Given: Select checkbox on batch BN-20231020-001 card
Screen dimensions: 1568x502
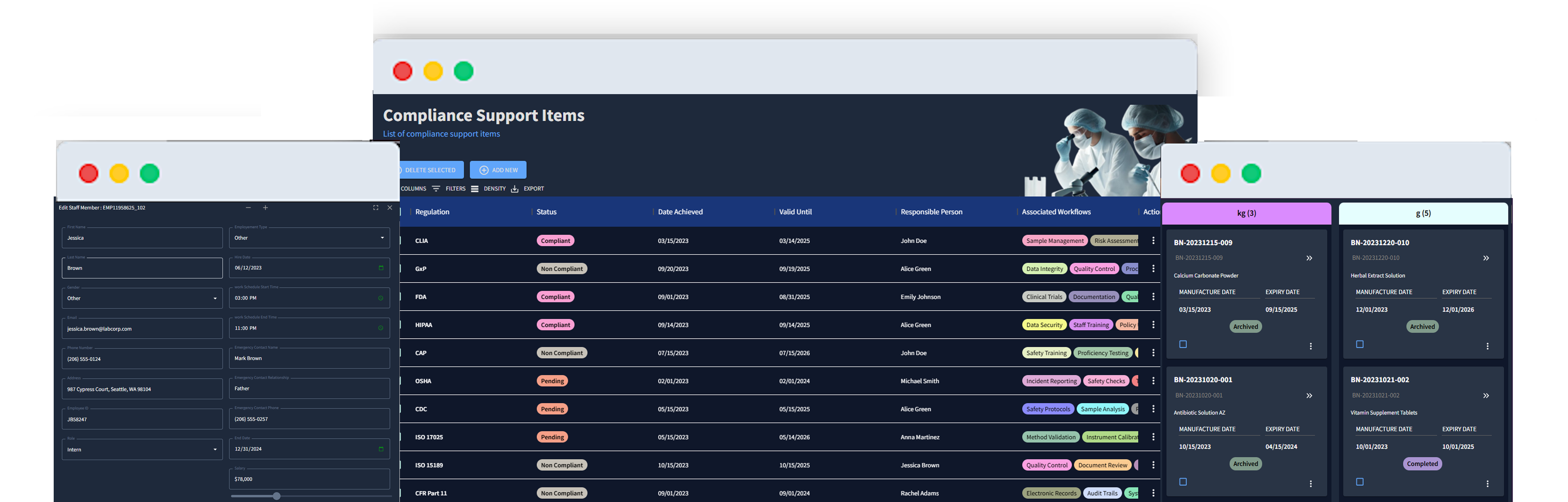Looking at the screenshot, I should (1183, 482).
